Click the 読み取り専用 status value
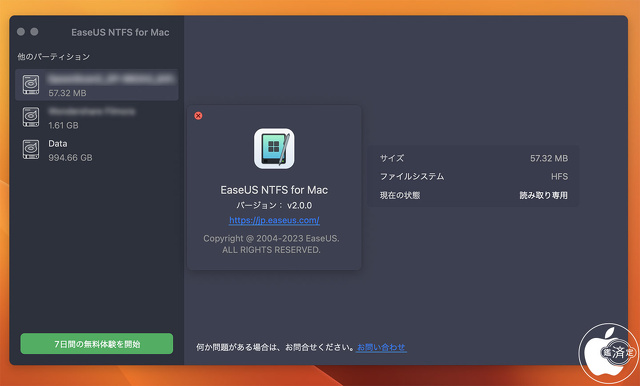The height and width of the screenshot is (386, 640). tap(544, 195)
